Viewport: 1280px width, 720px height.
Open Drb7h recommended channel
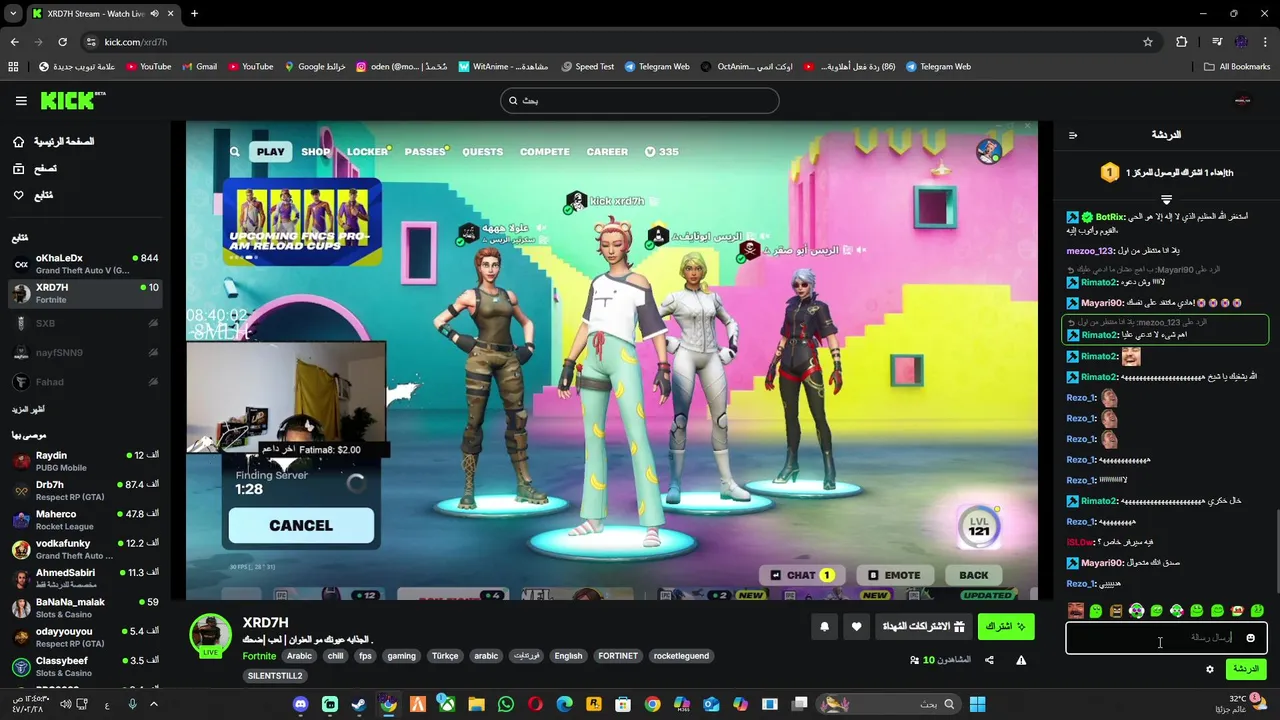[x=85, y=490]
